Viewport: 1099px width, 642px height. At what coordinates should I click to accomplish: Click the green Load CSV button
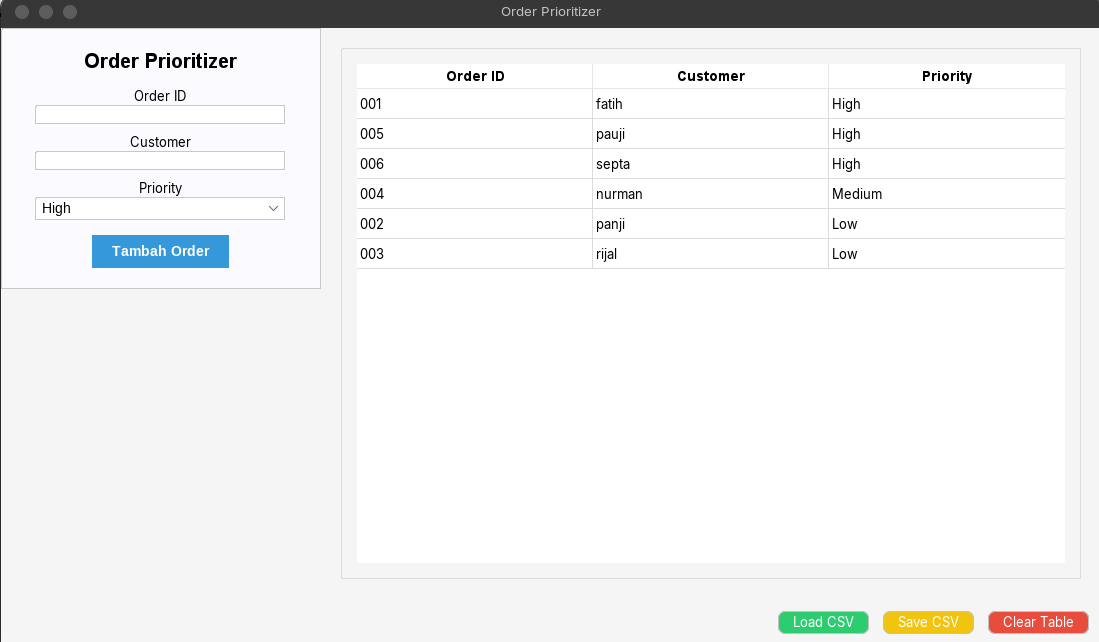click(x=823, y=622)
